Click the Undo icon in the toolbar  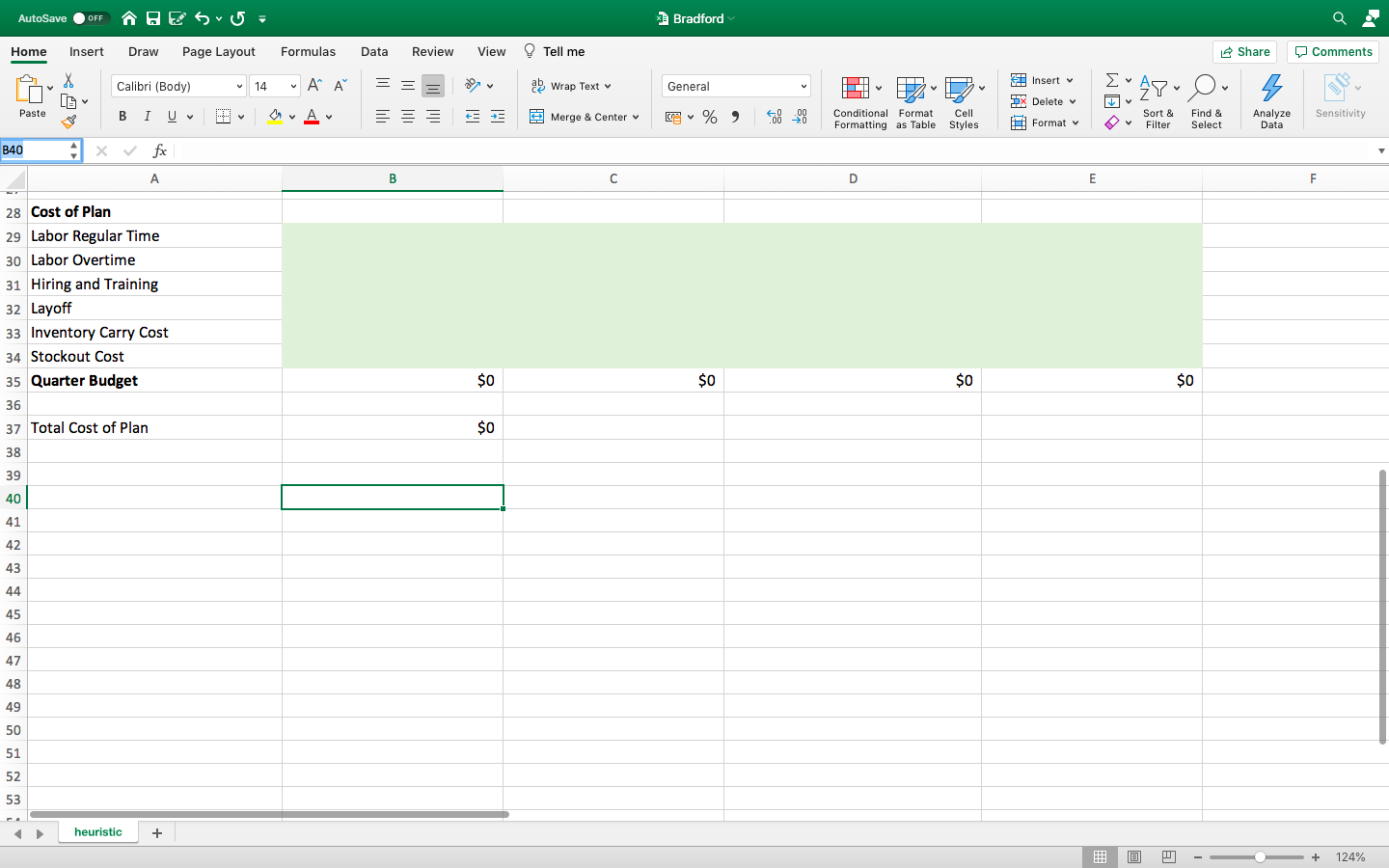click(x=202, y=17)
